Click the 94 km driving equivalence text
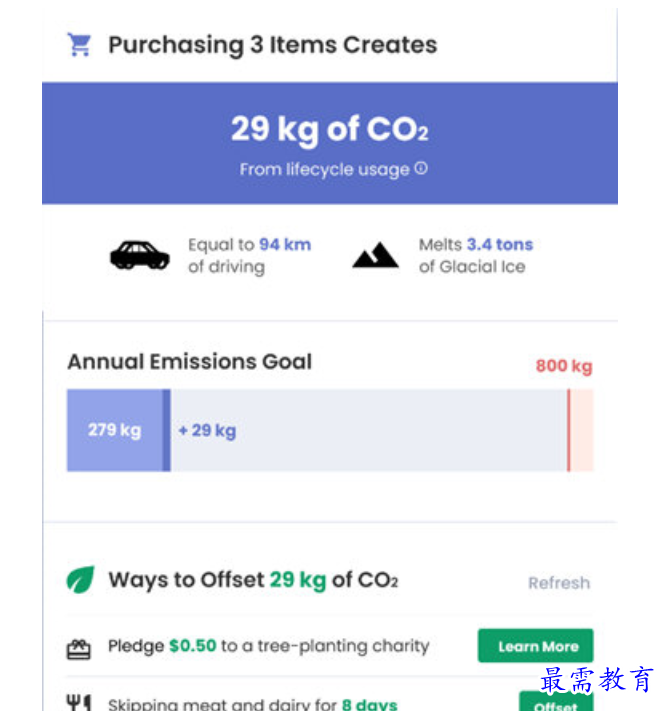 pos(285,244)
